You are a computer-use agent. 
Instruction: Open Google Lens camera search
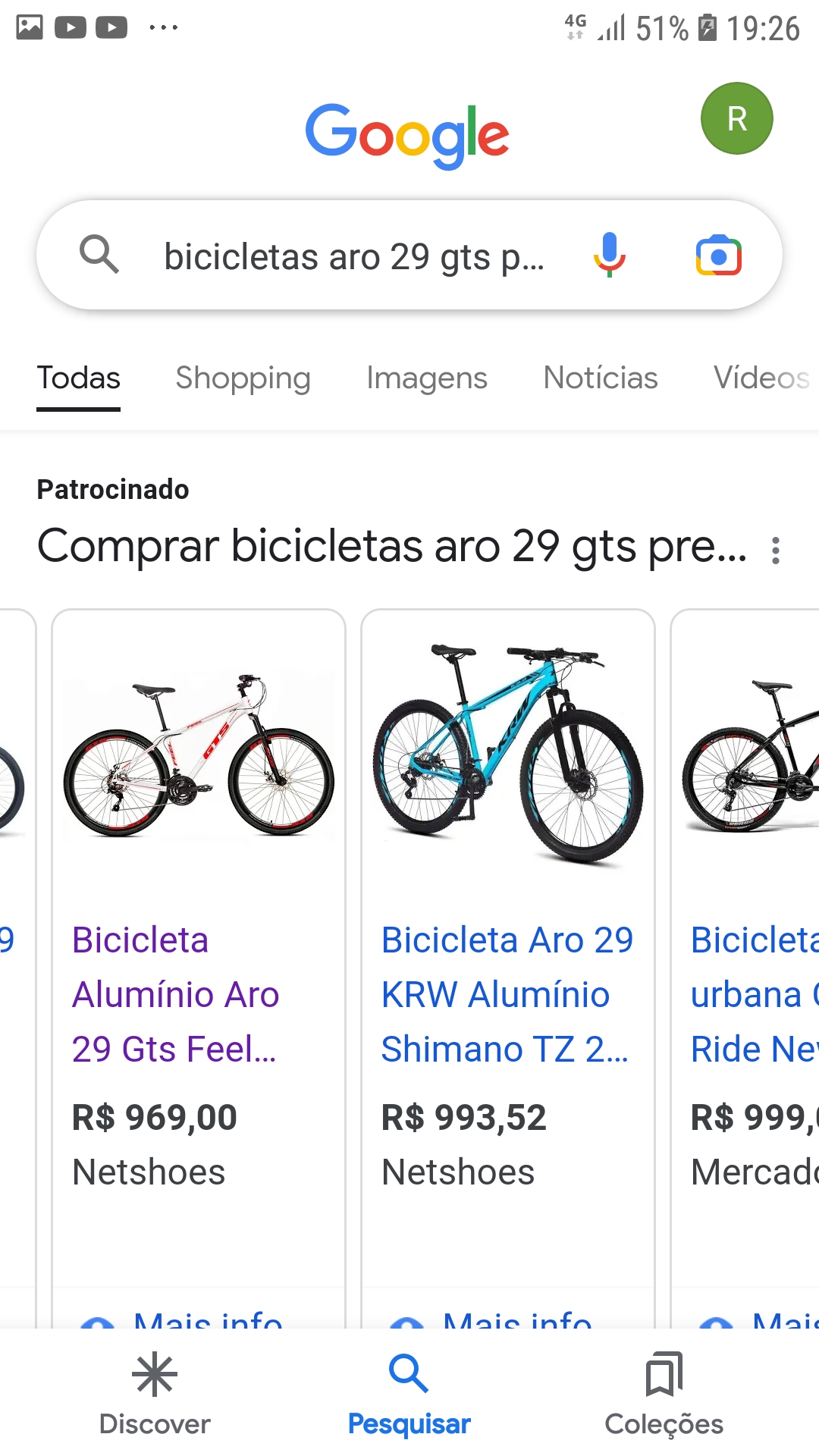click(x=718, y=256)
